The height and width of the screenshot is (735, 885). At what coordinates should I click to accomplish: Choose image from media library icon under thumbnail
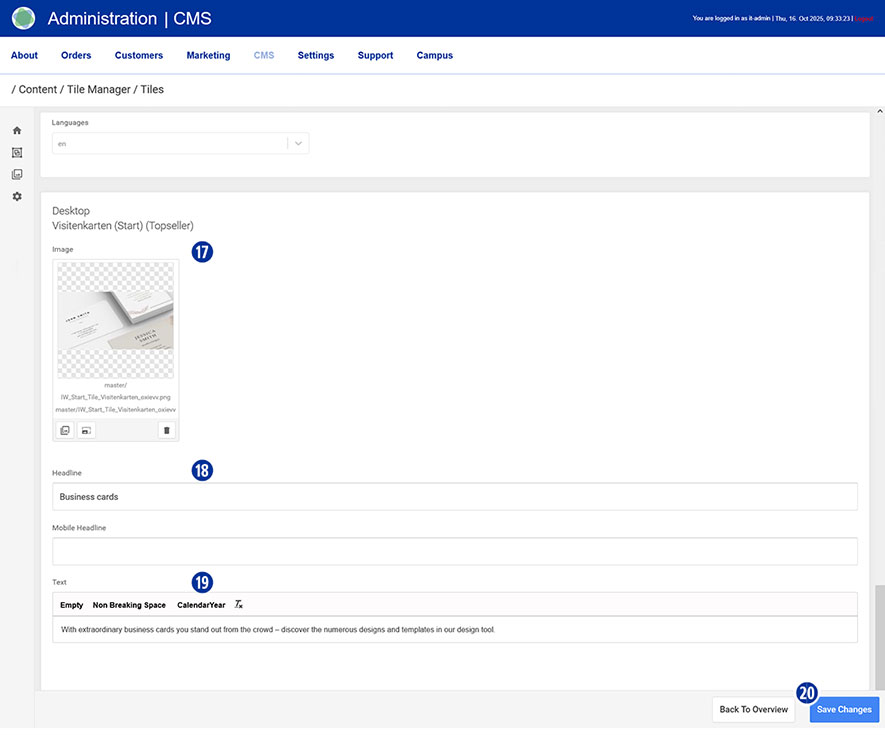[x=65, y=430]
